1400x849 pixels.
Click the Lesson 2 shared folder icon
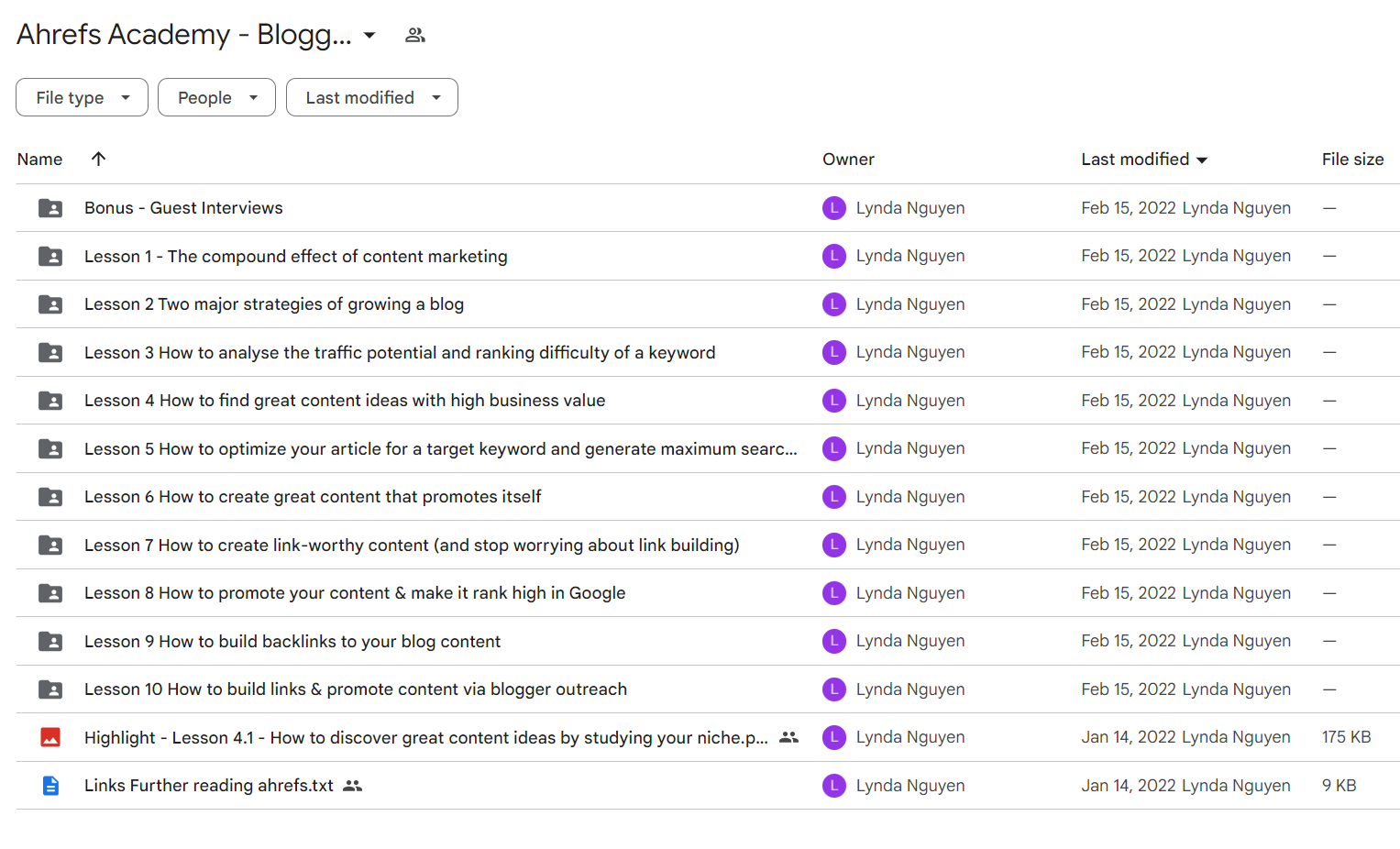(x=50, y=304)
